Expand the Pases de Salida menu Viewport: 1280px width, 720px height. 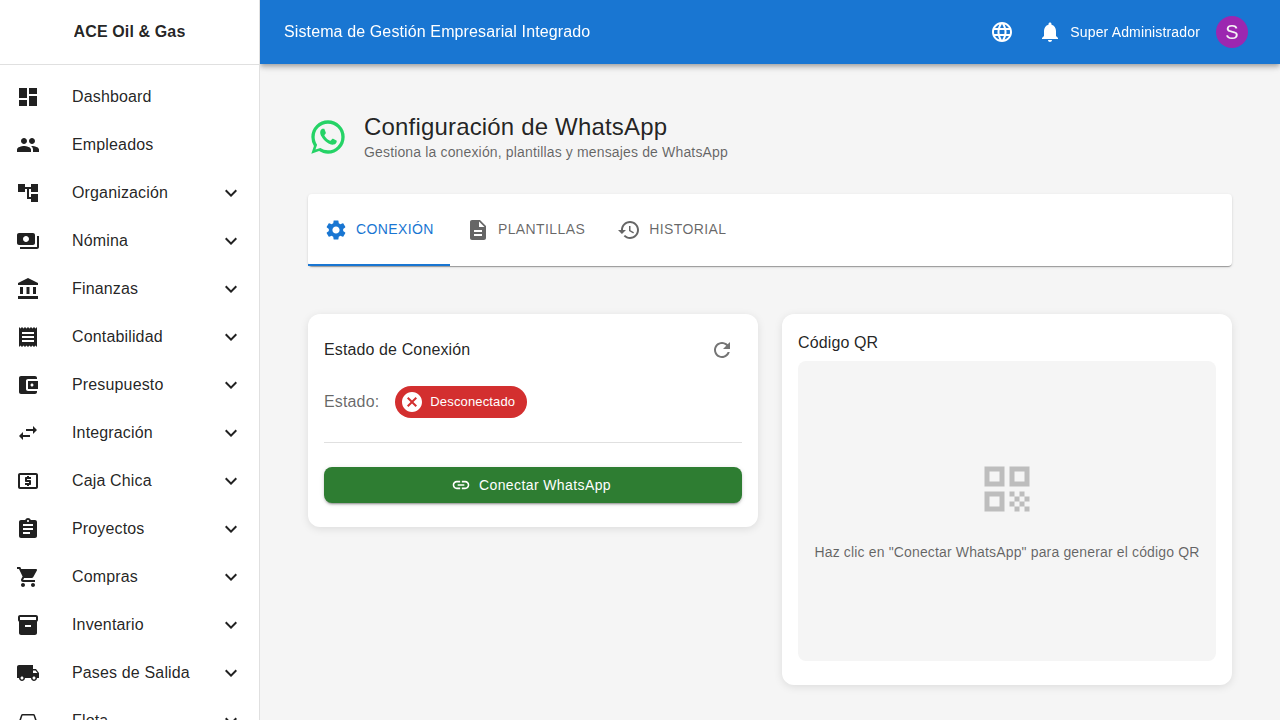coord(129,672)
